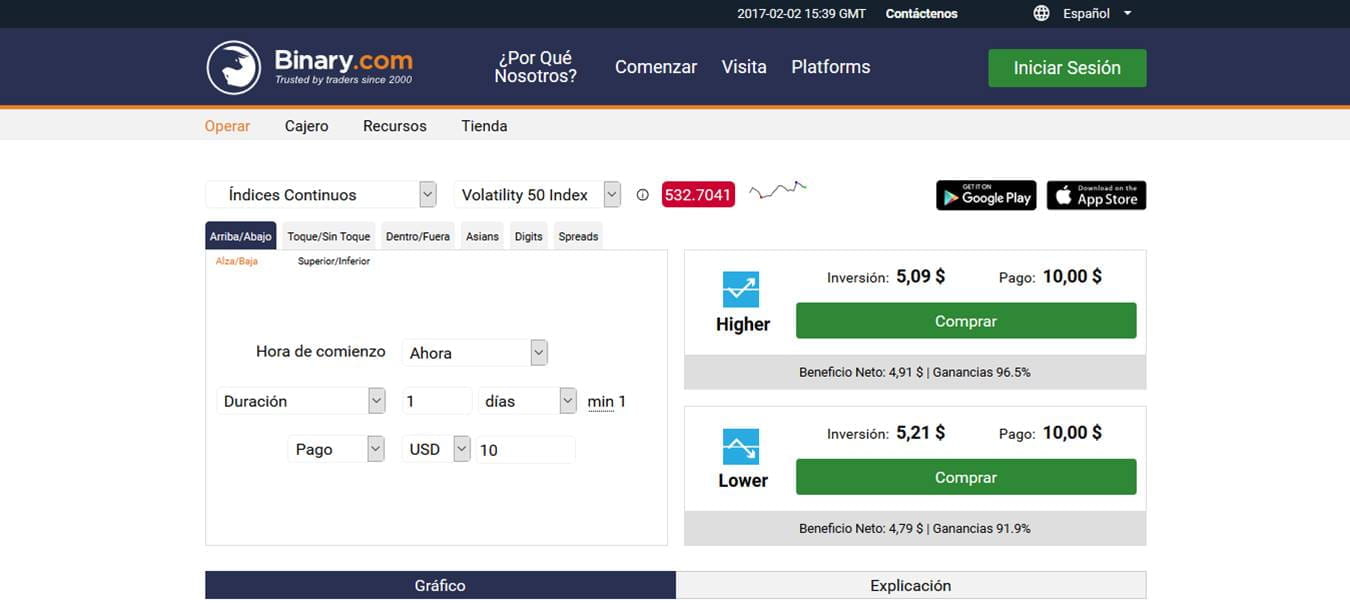This screenshot has width=1350, height=603.
Task: Click the Lower contract icon
Action: tap(741, 446)
